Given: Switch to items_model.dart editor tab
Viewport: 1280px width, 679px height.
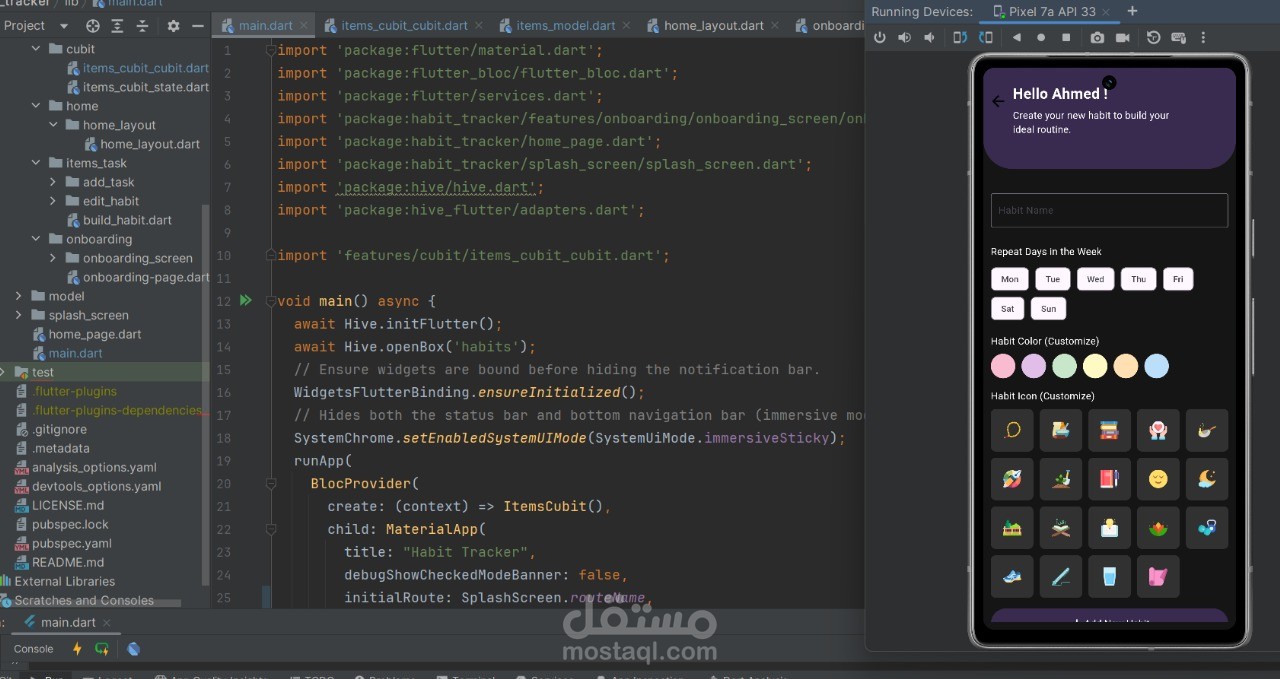Looking at the screenshot, I should (556, 25).
